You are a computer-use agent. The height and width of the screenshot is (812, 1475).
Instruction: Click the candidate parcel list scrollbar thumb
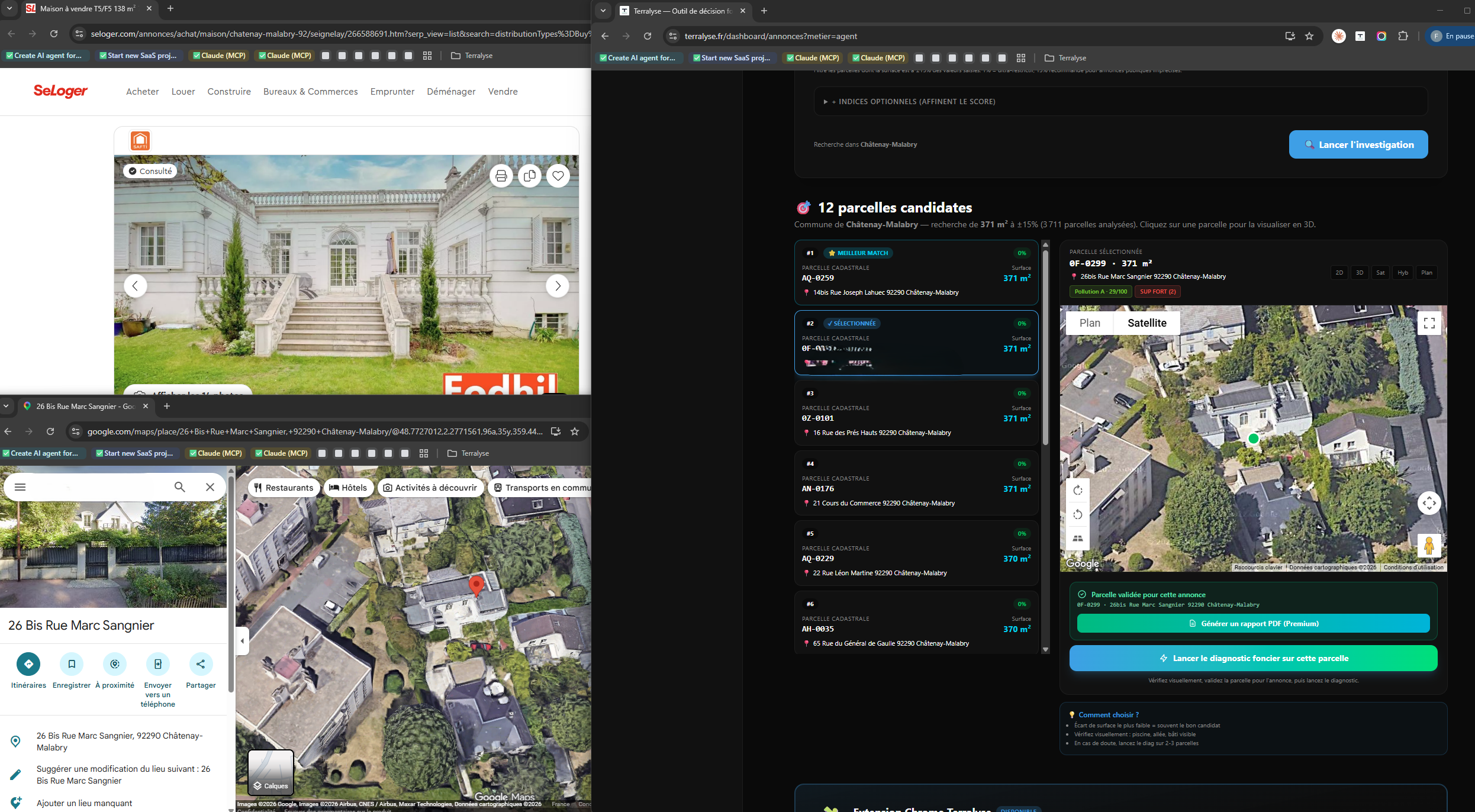[1045, 348]
